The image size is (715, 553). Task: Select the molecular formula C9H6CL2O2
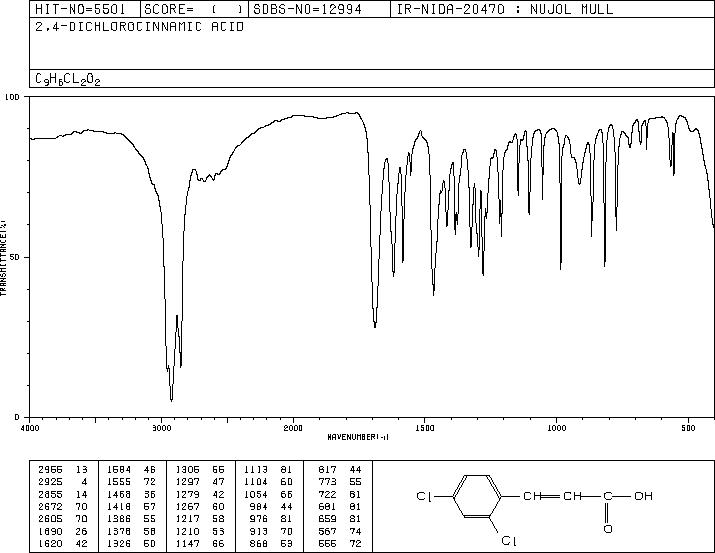click(67, 79)
